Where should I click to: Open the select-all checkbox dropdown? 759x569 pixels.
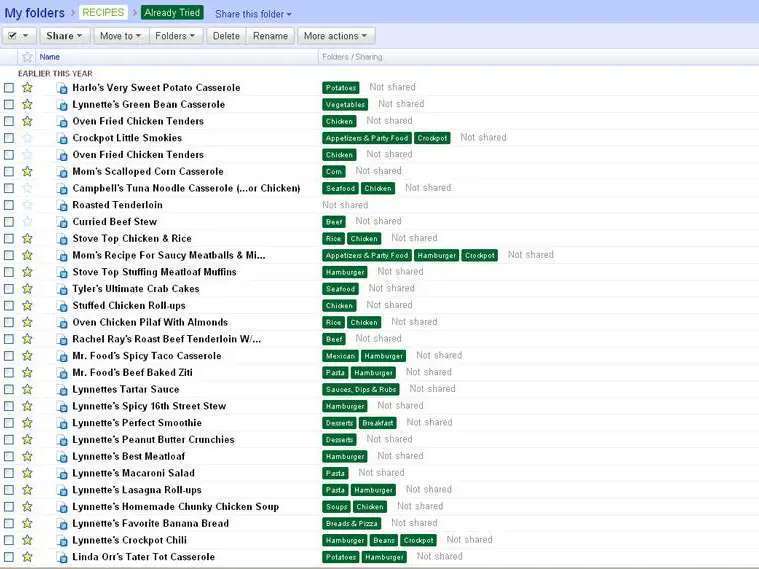click(18, 36)
